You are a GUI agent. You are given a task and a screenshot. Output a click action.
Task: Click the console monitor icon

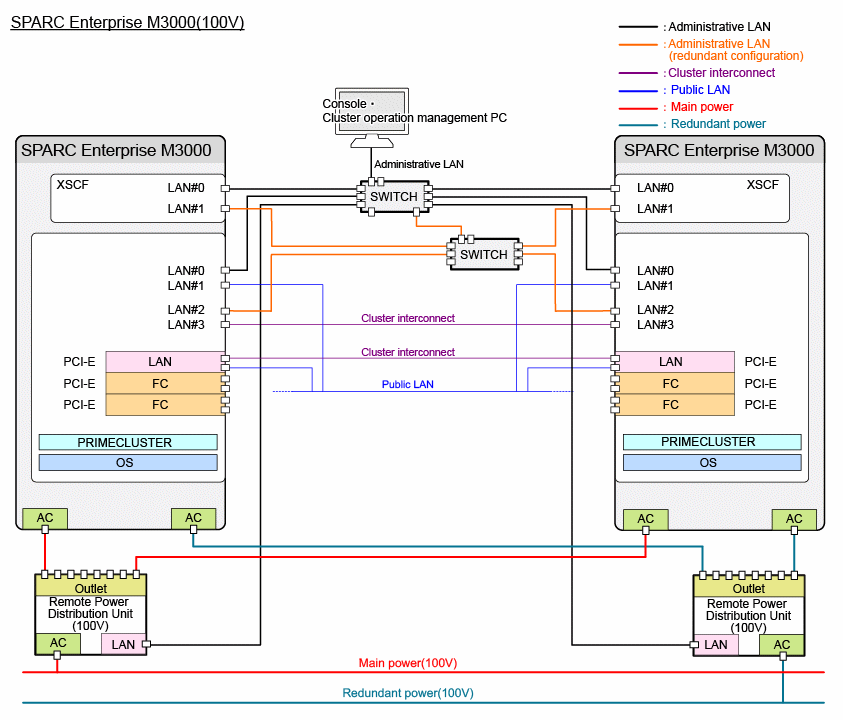point(372,117)
